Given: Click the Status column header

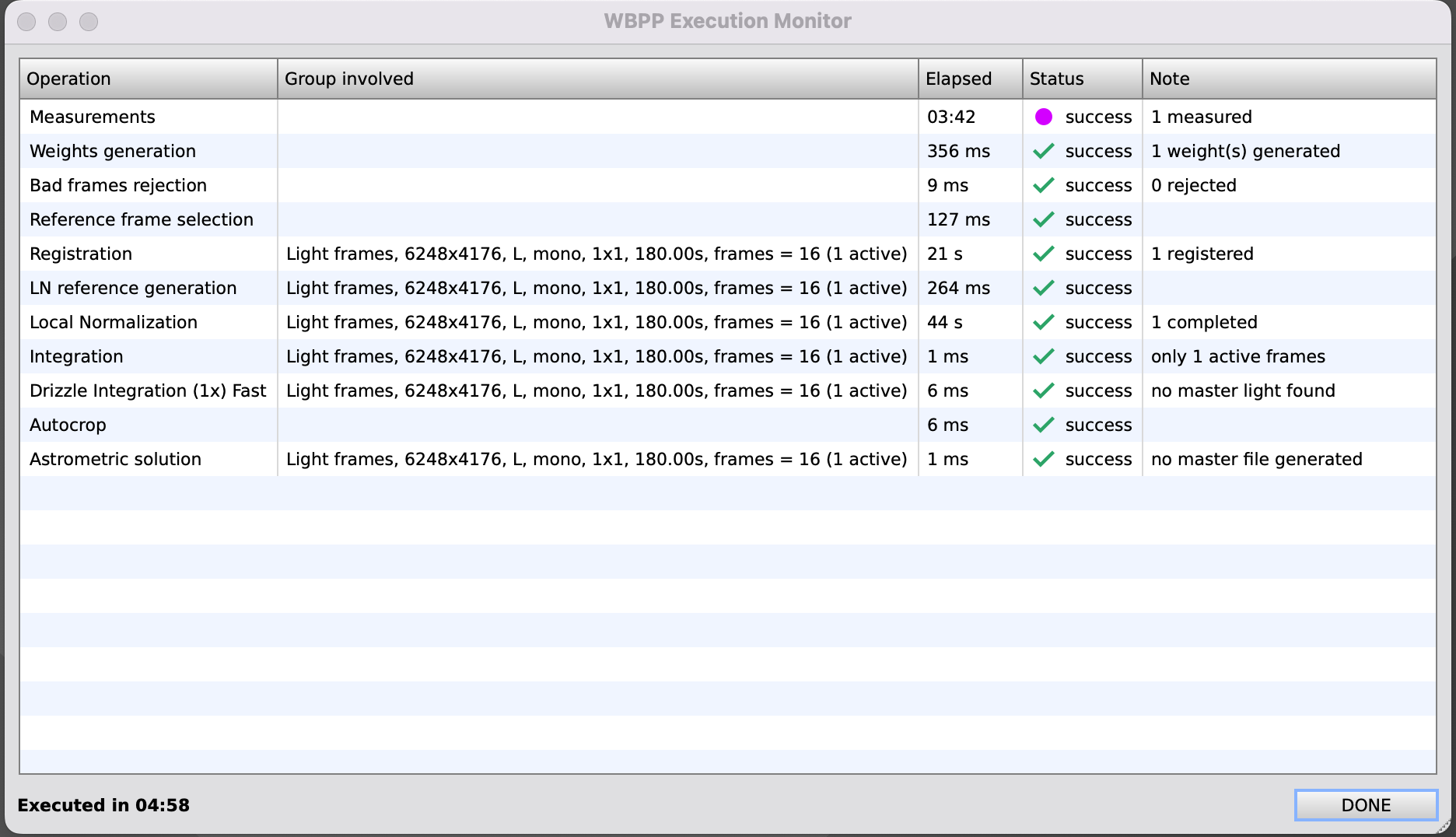Looking at the screenshot, I should click(1082, 79).
